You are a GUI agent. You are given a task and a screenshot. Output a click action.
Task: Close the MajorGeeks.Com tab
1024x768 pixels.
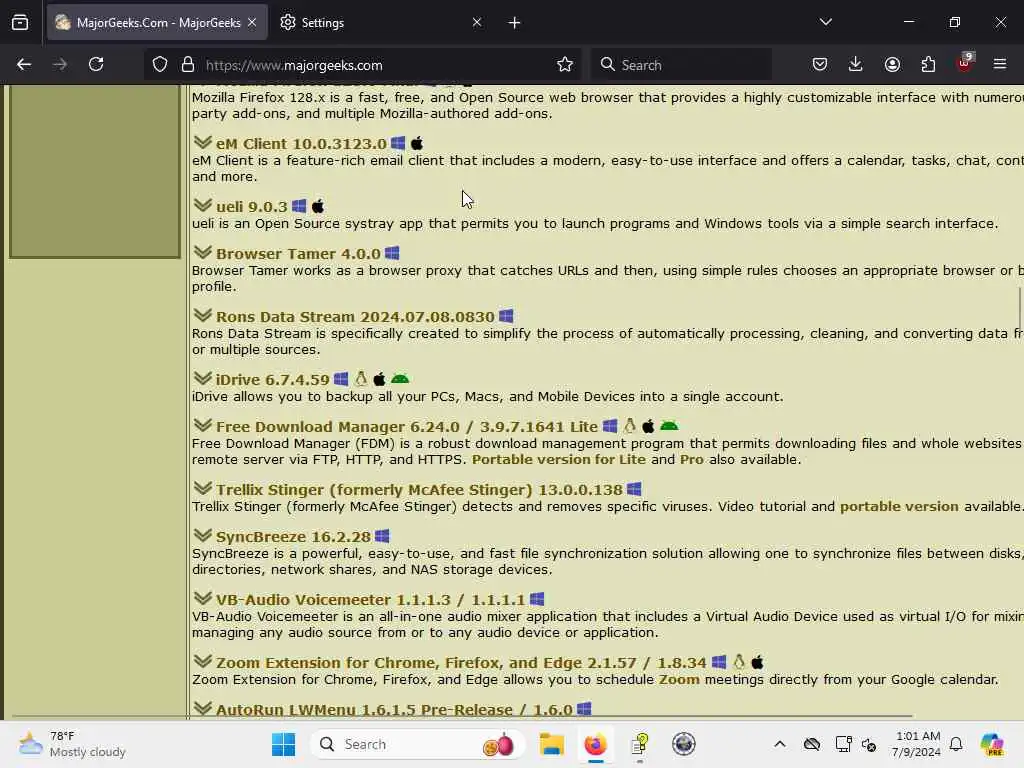point(252,22)
